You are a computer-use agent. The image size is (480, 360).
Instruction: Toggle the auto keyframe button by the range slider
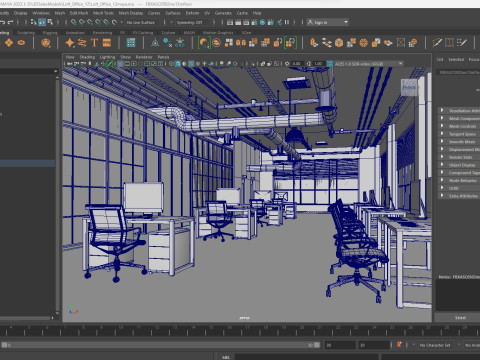coord(399,345)
